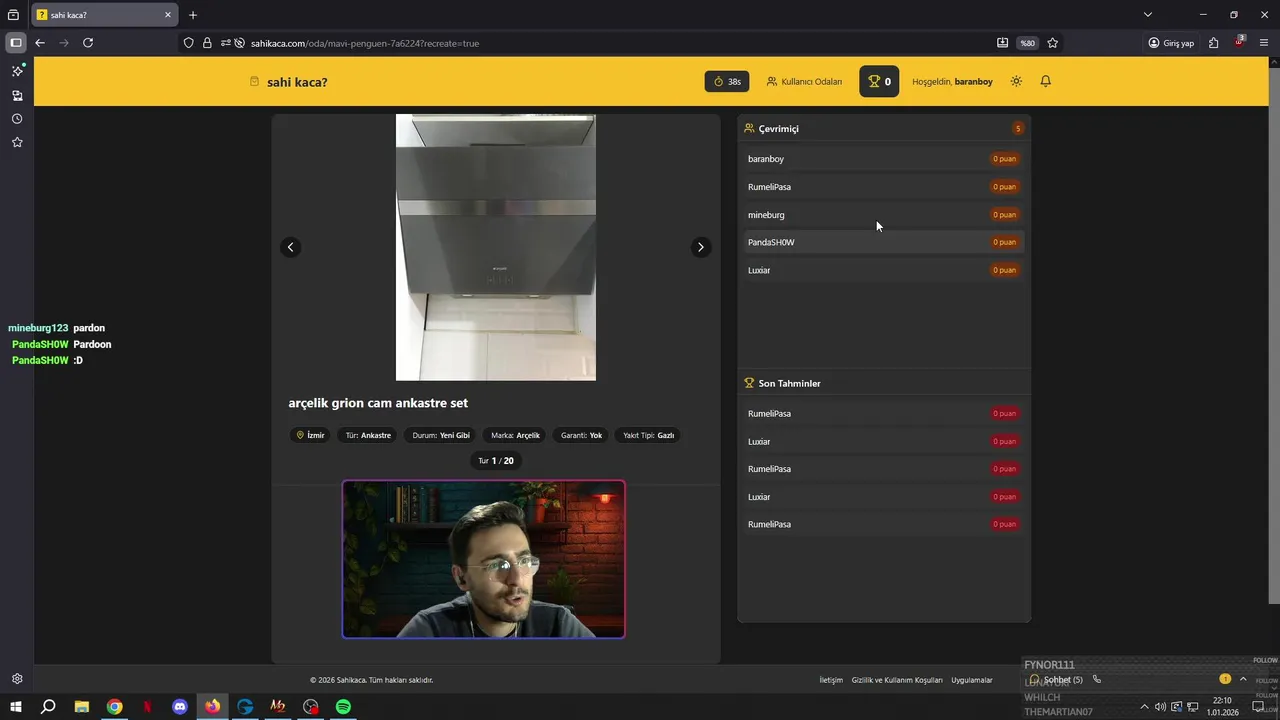Open Discord from the taskbar

click(x=180, y=706)
